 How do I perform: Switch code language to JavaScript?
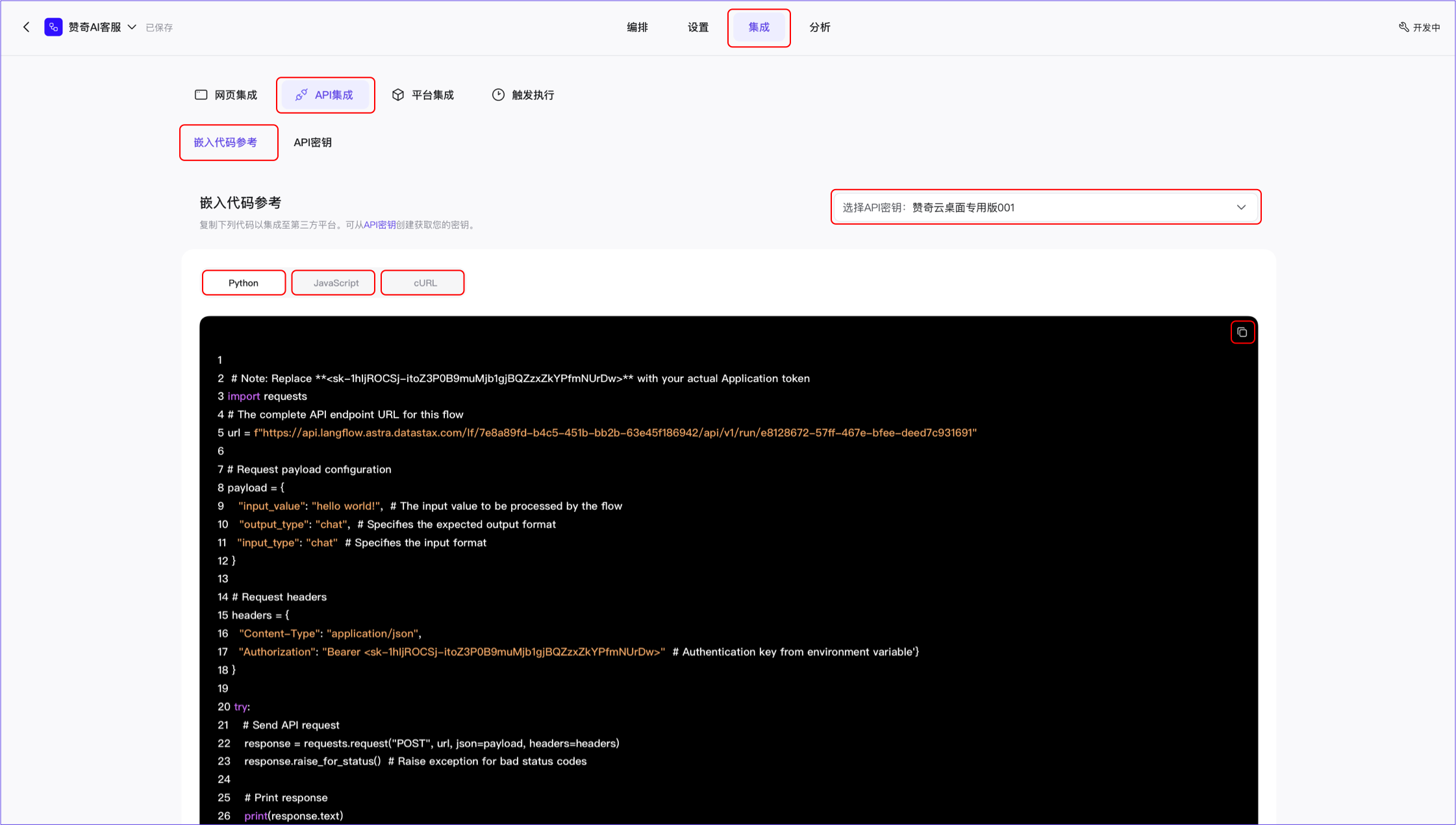(335, 283)
